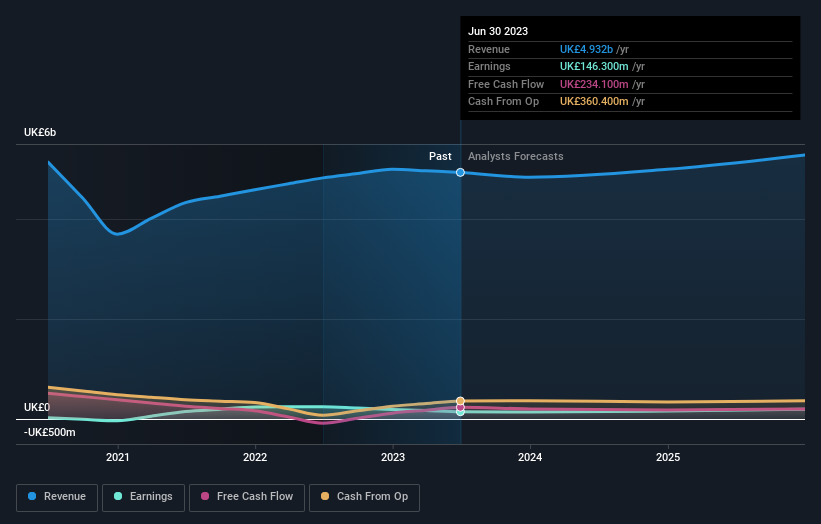Click the UK£234.100m free cash flow value
The image size is (821, 524).
(x=594, y=84)
